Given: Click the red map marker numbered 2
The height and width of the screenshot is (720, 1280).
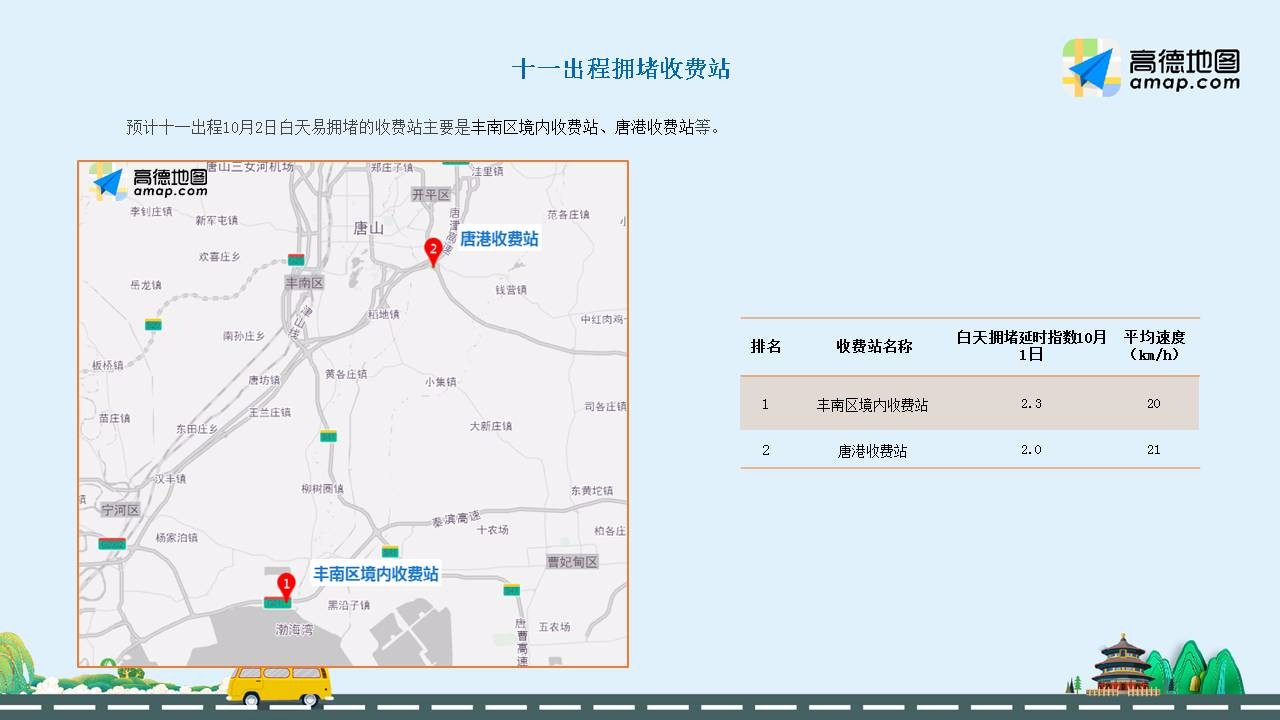Looking at the screenshot, I should [433, 250].
